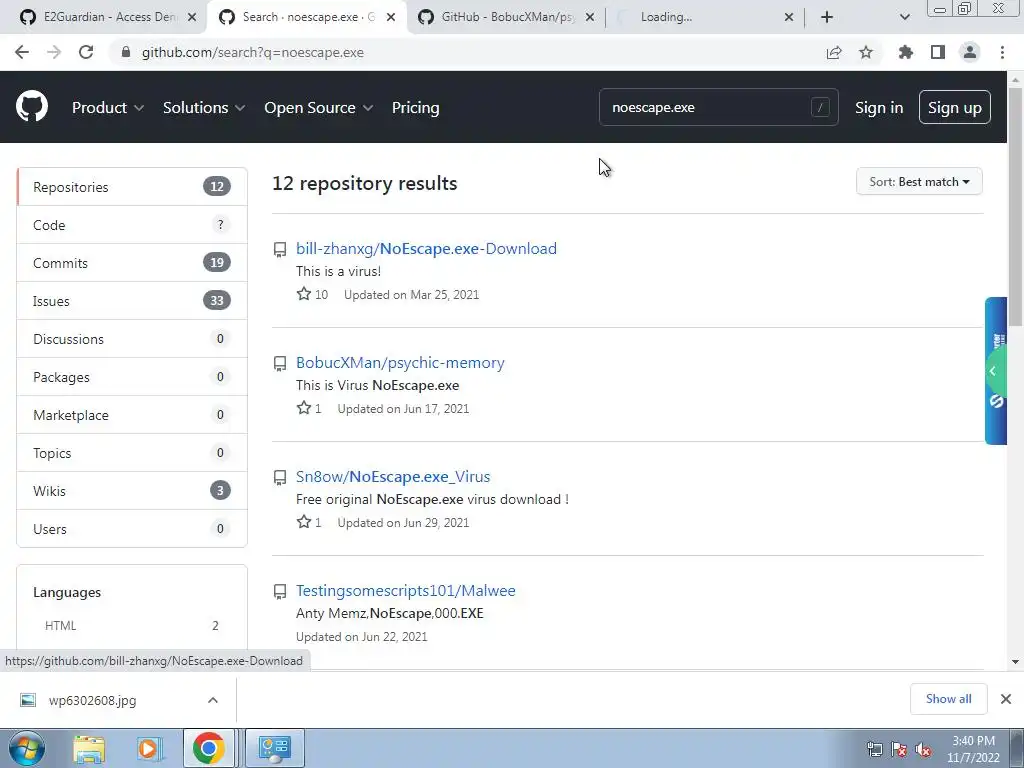Filter by HTML language

(132, 626)
